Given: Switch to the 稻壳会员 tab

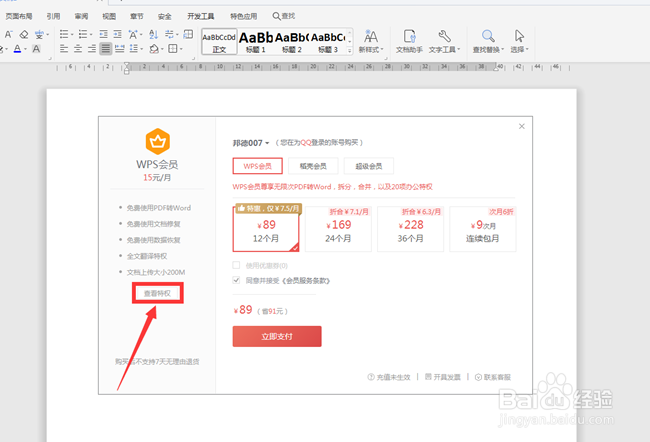Looking at the screenshot, I should point(313,166).
